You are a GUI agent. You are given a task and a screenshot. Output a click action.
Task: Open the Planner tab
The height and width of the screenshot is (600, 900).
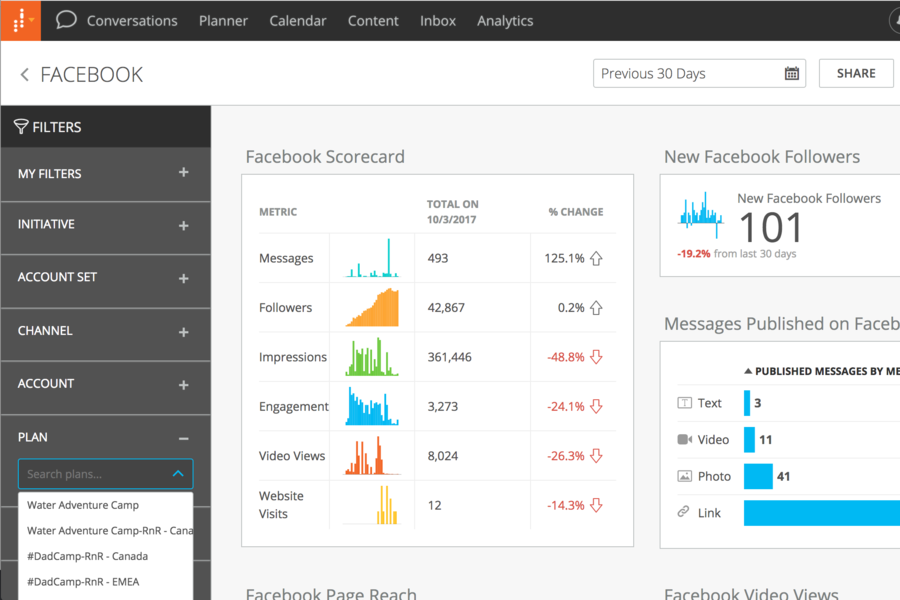[223, 20]
